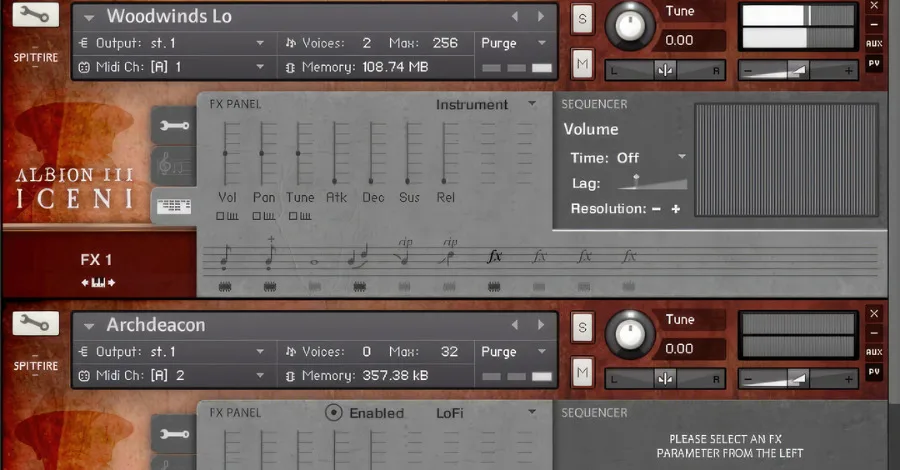Toggle RAM chip under bold fx articulation
Image resolution: width=900 pixels, height=470 pixels.
coord(494,286)
